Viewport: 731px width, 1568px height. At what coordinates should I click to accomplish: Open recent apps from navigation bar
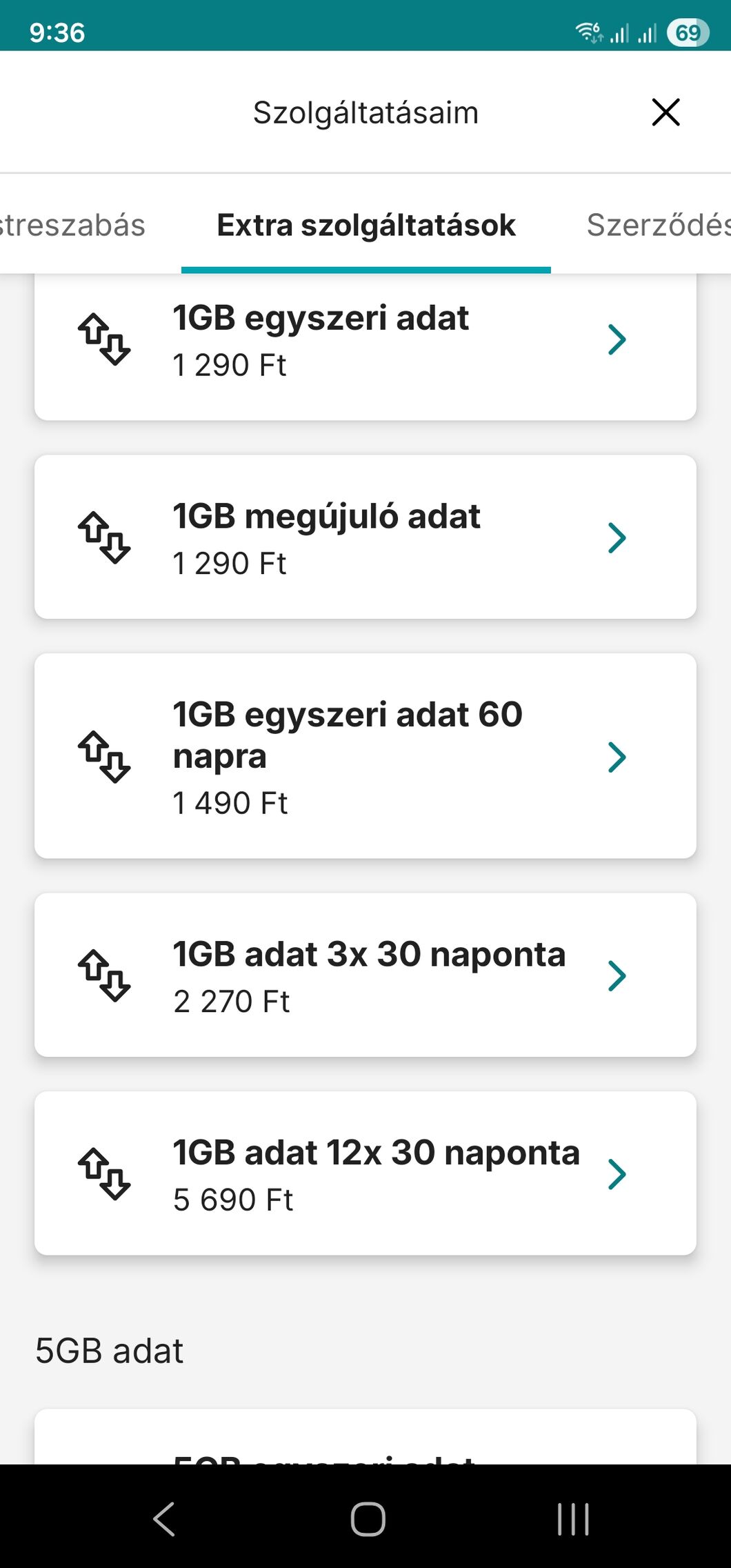point(573,1519)
